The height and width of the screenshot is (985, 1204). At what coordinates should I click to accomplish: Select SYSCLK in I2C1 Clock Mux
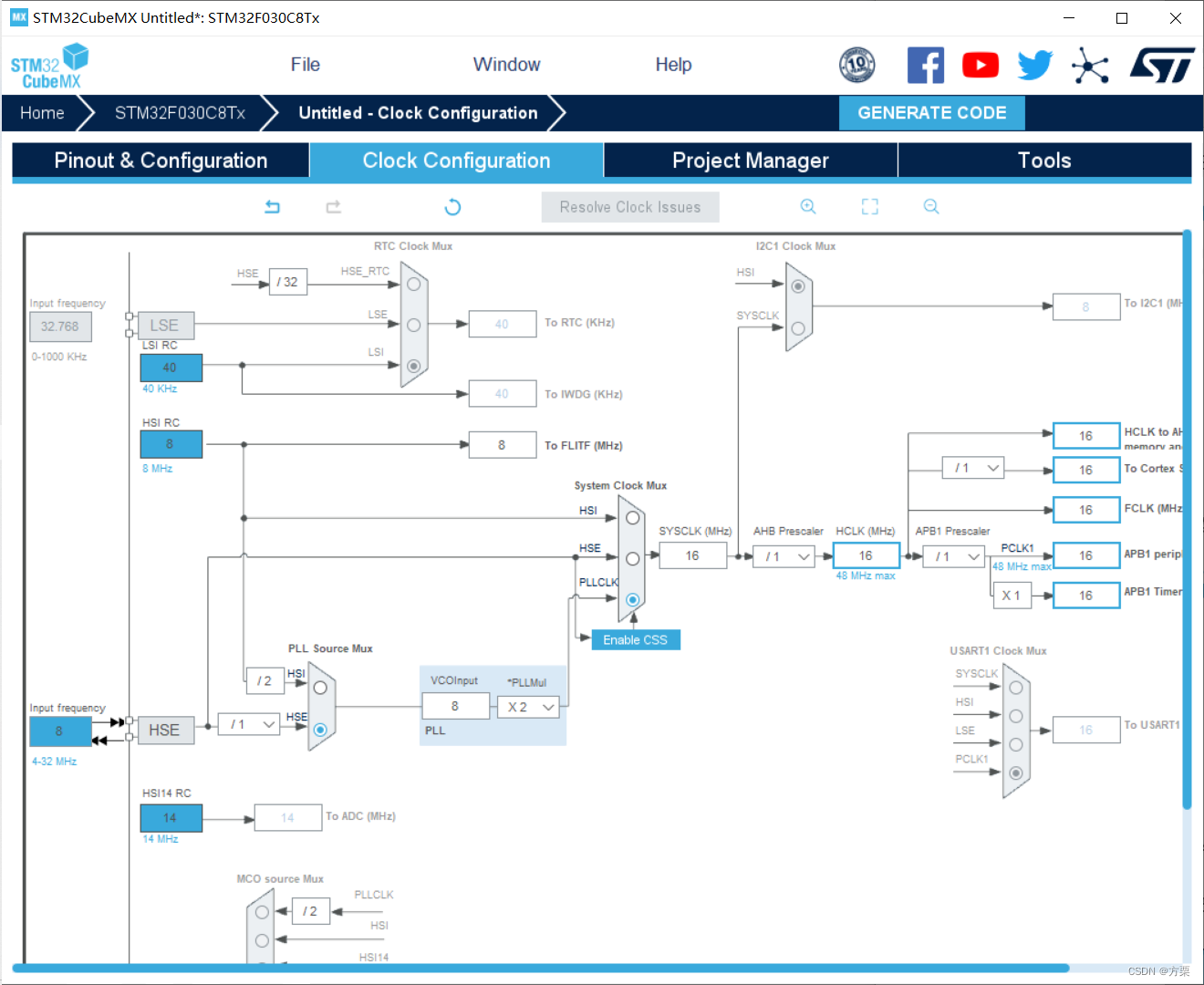pyautogui.click(x=798, y=328)
